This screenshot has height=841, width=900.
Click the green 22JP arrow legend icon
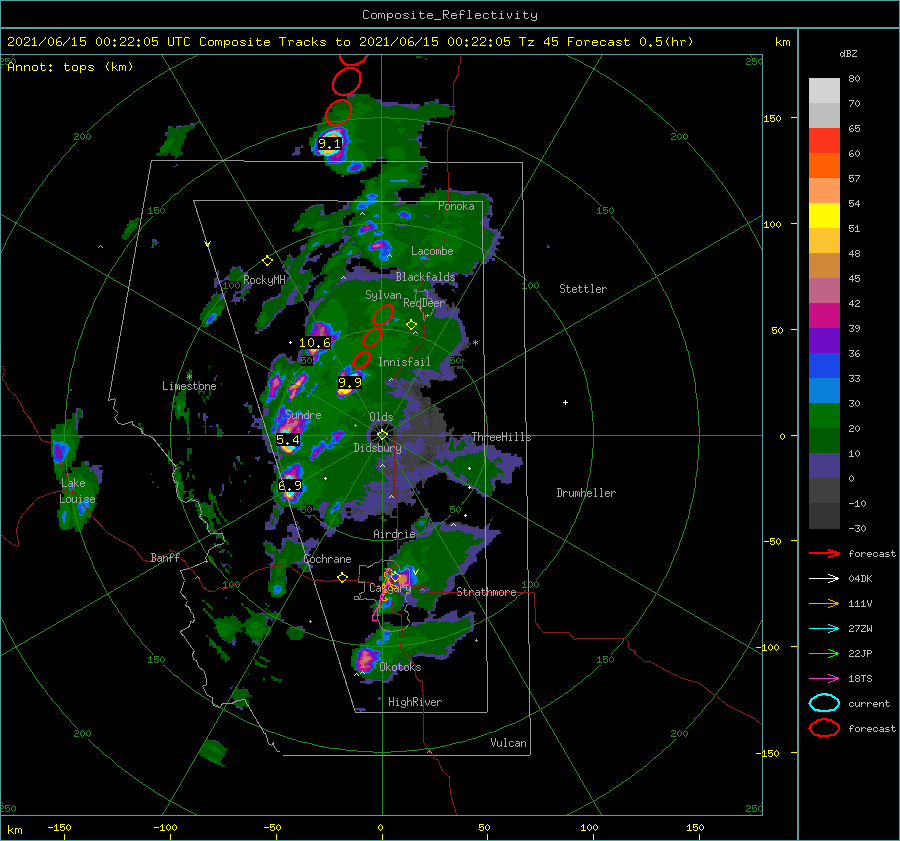[824, 653]
